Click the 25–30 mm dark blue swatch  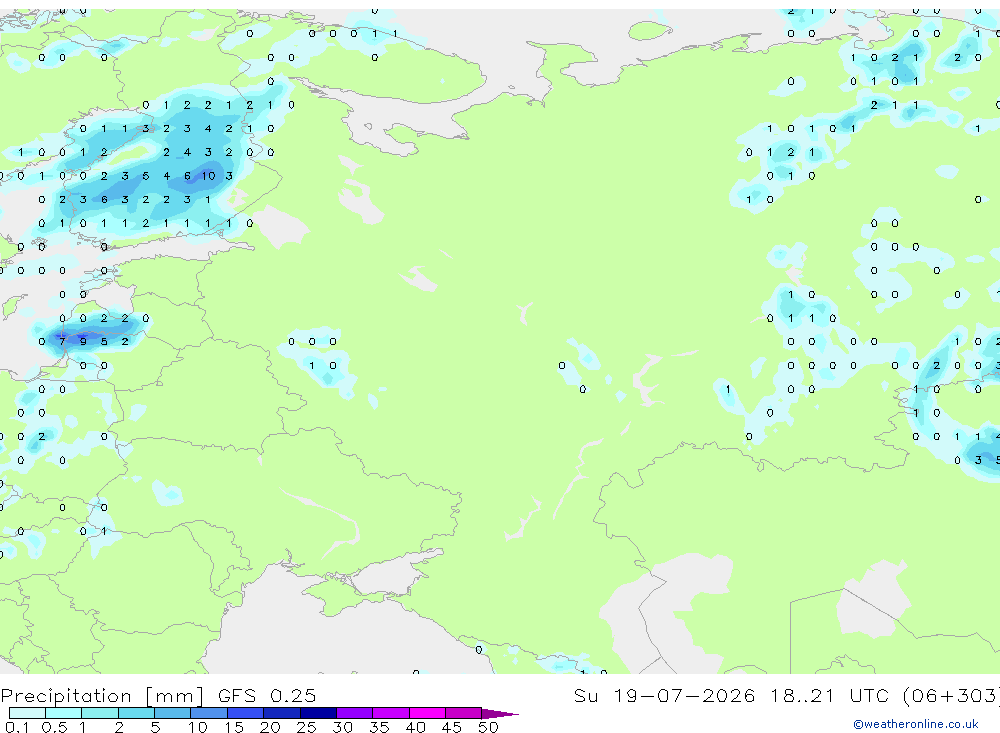pyautogui.click(x=318, y=713)
